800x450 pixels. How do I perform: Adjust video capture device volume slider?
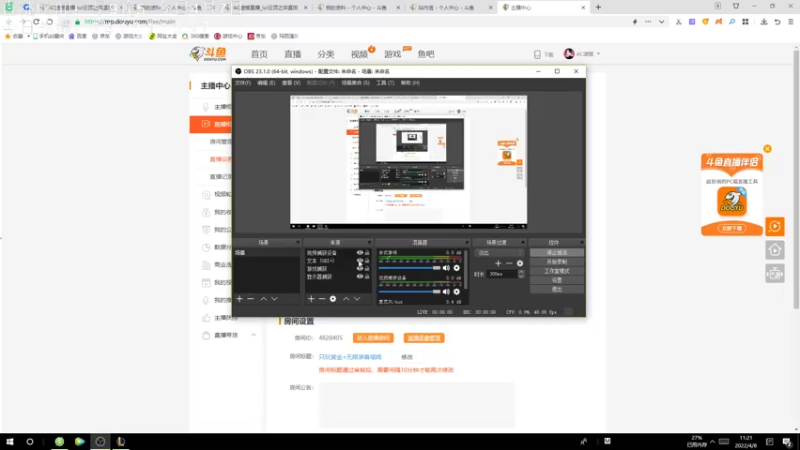pyautogui.click(x=409, y=292)
